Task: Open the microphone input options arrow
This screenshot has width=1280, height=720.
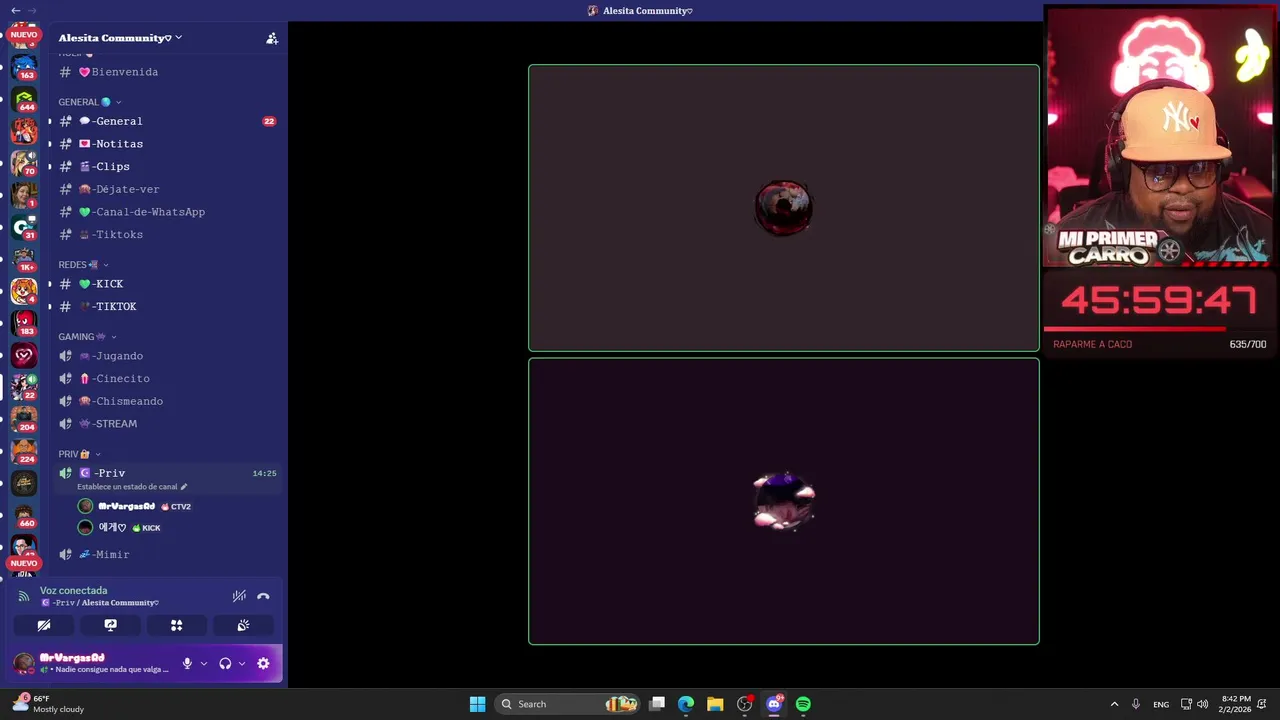Action: point(204,663)
